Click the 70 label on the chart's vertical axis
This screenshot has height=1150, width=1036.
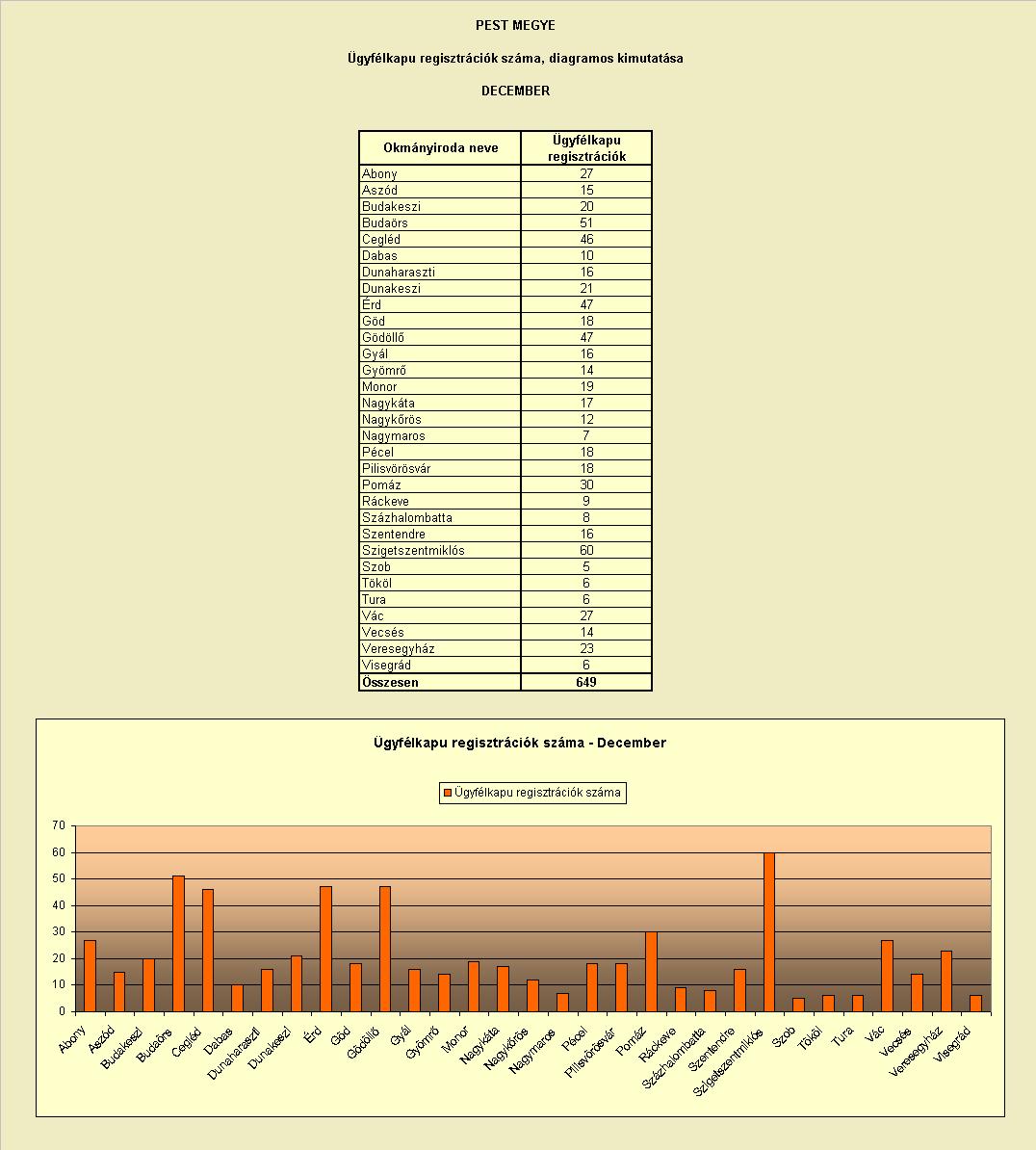(59, 825)
